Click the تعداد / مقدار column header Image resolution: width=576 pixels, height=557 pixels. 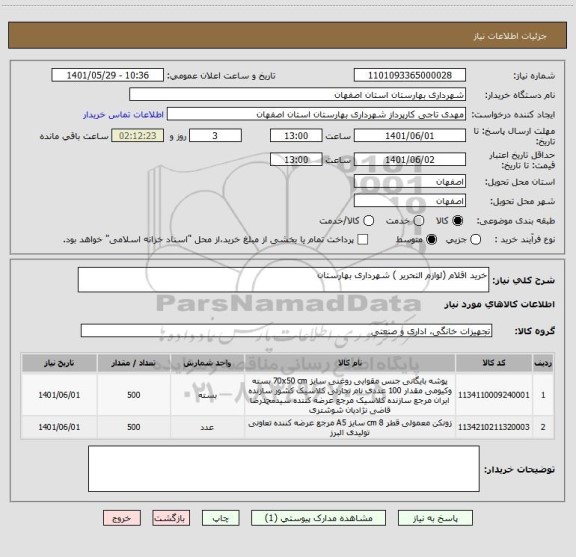[x=133, y=363]
